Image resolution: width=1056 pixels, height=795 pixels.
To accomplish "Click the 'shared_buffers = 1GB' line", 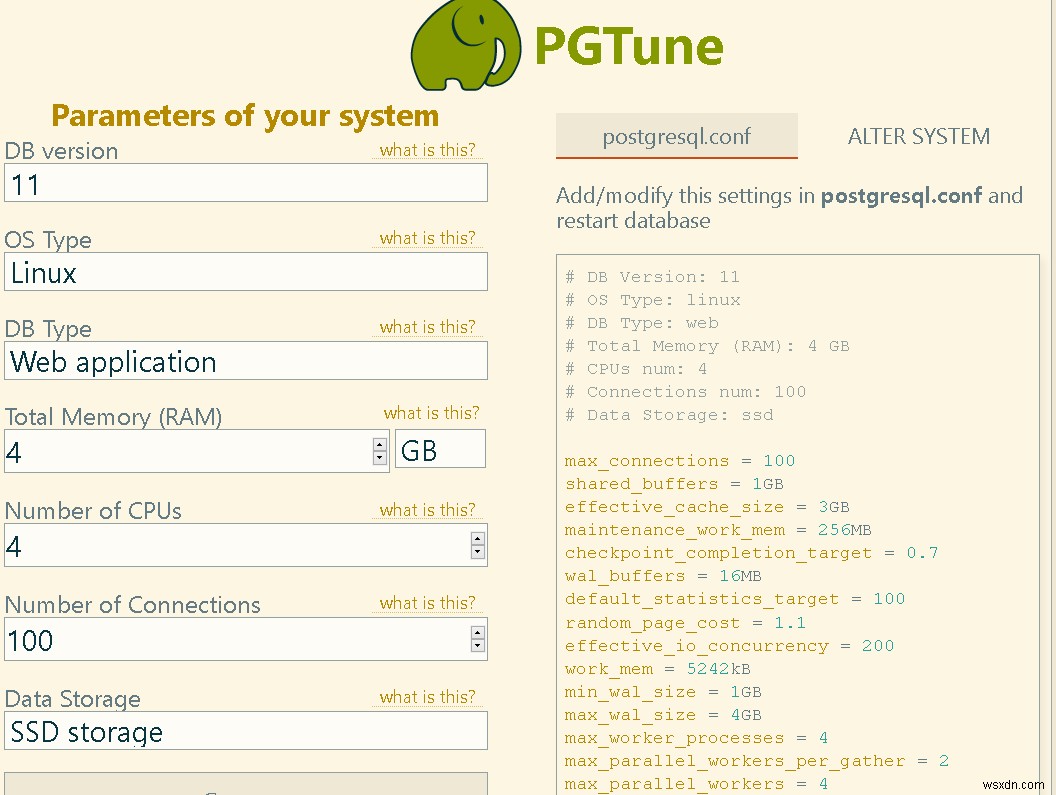I will (x=674, y=484).
